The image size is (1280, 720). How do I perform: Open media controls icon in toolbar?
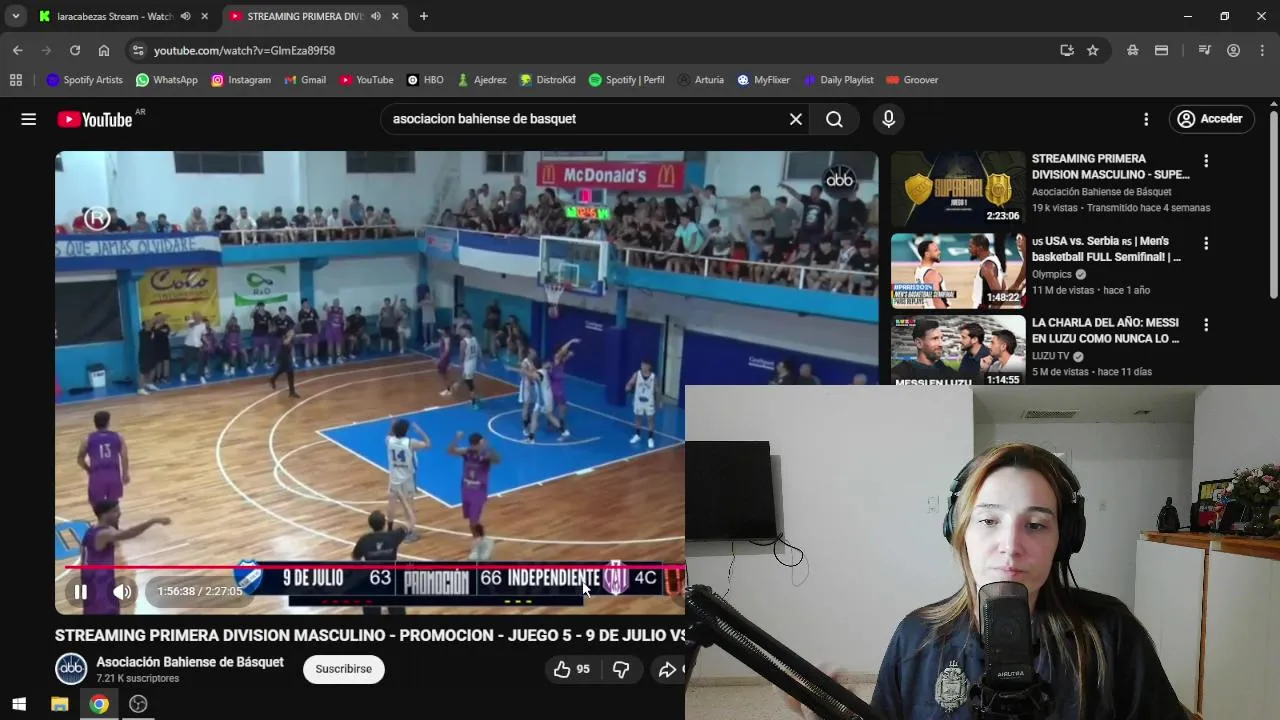pyautogui.click(x=1204, y=50)
